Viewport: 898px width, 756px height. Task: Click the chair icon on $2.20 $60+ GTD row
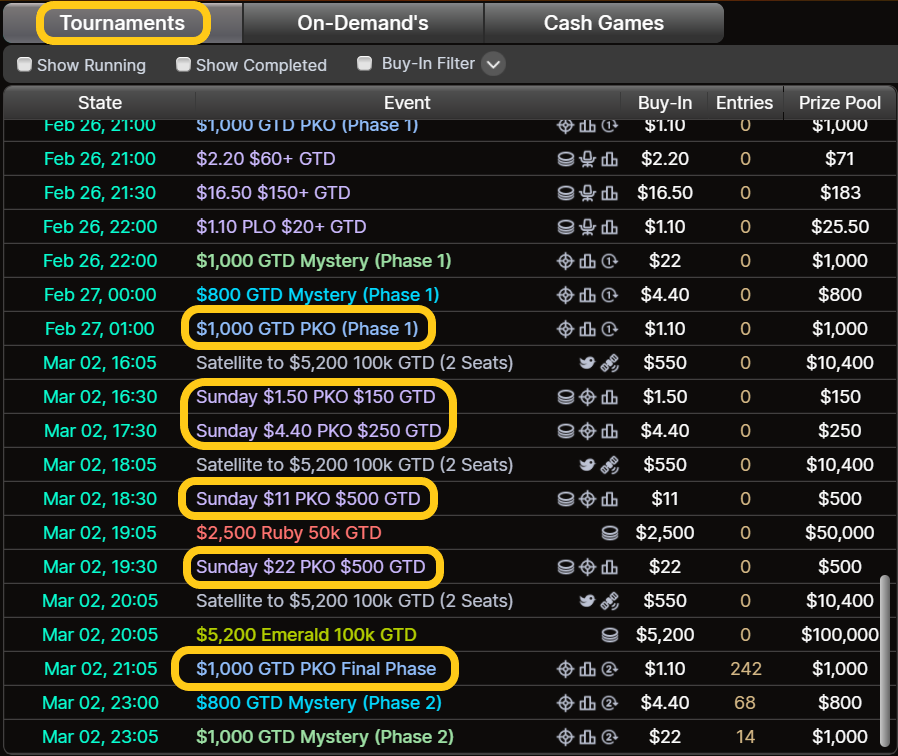click(x=588, y=159)
